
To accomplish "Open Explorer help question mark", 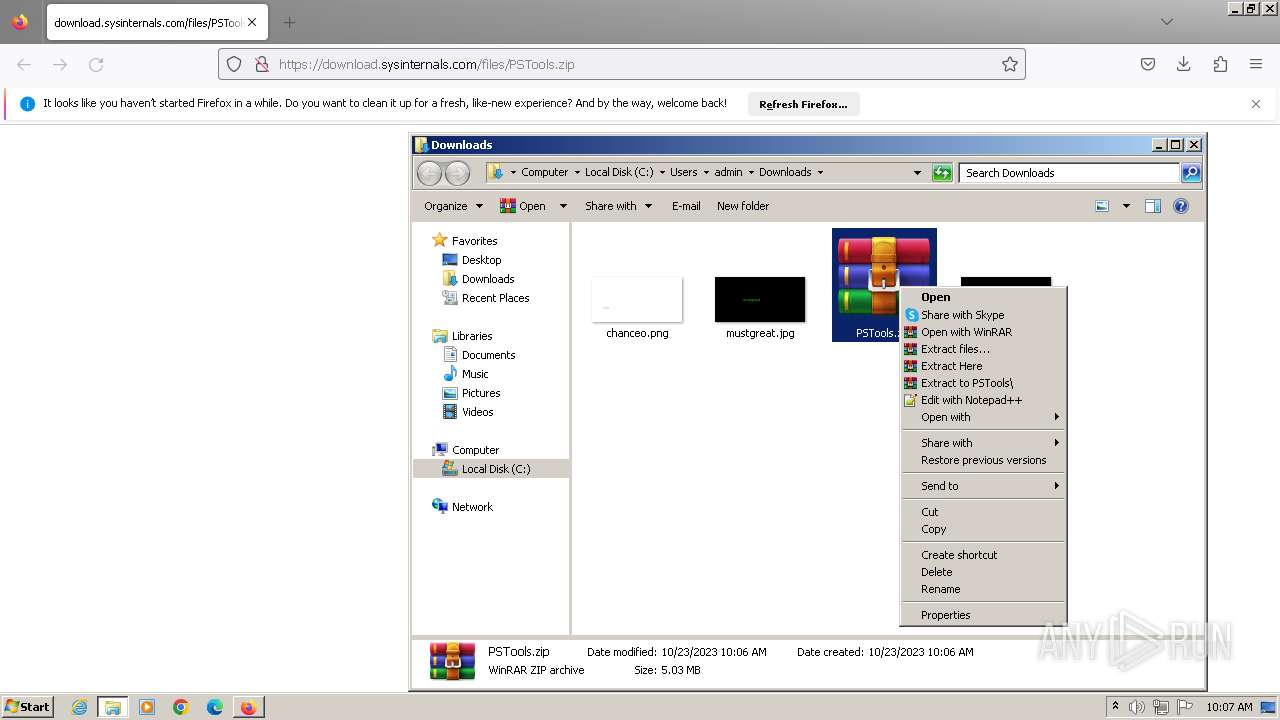I will coord(1181,206).
